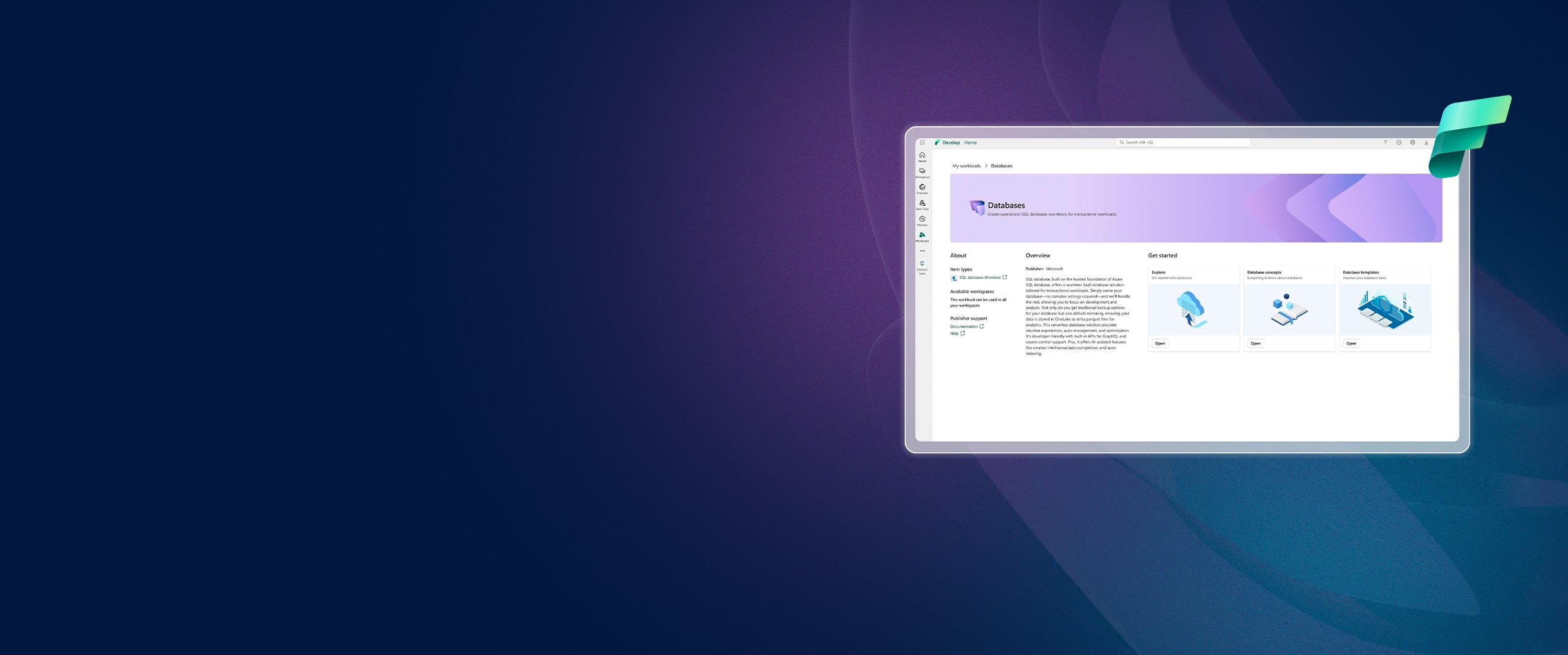This screenshot has height=655, width=1568.
Task: Open the Monitor section
Action: pos(922,219)
